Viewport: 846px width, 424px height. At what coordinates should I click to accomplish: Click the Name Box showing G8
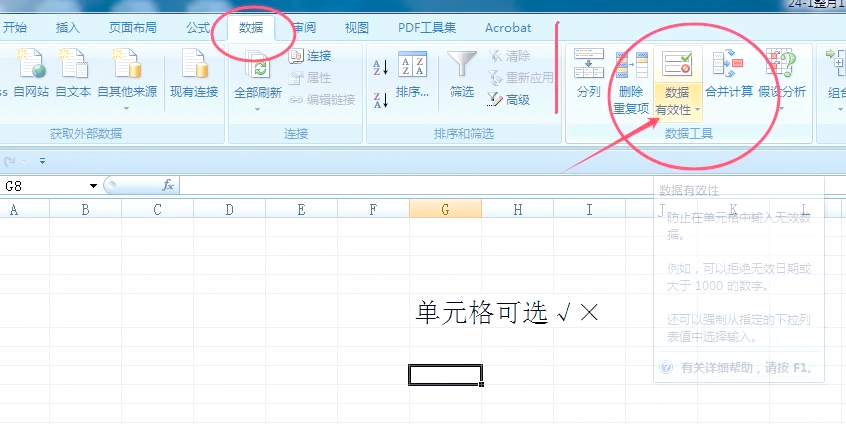(x=45, y=186)
